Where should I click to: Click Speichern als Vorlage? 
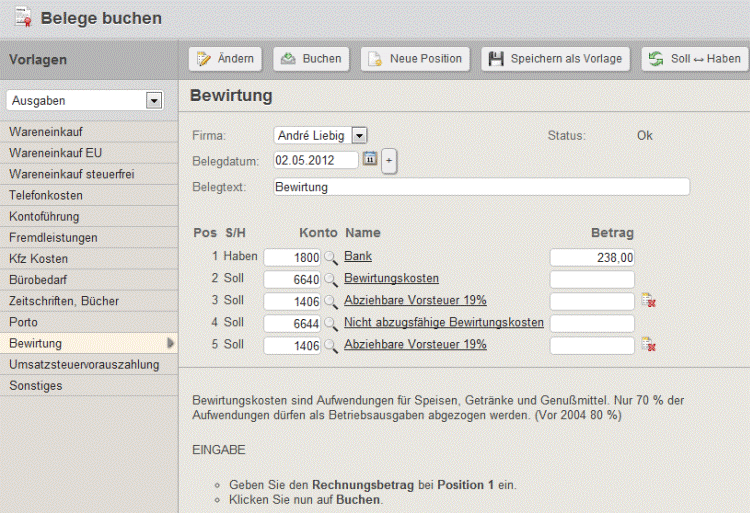tap(555, 59)
